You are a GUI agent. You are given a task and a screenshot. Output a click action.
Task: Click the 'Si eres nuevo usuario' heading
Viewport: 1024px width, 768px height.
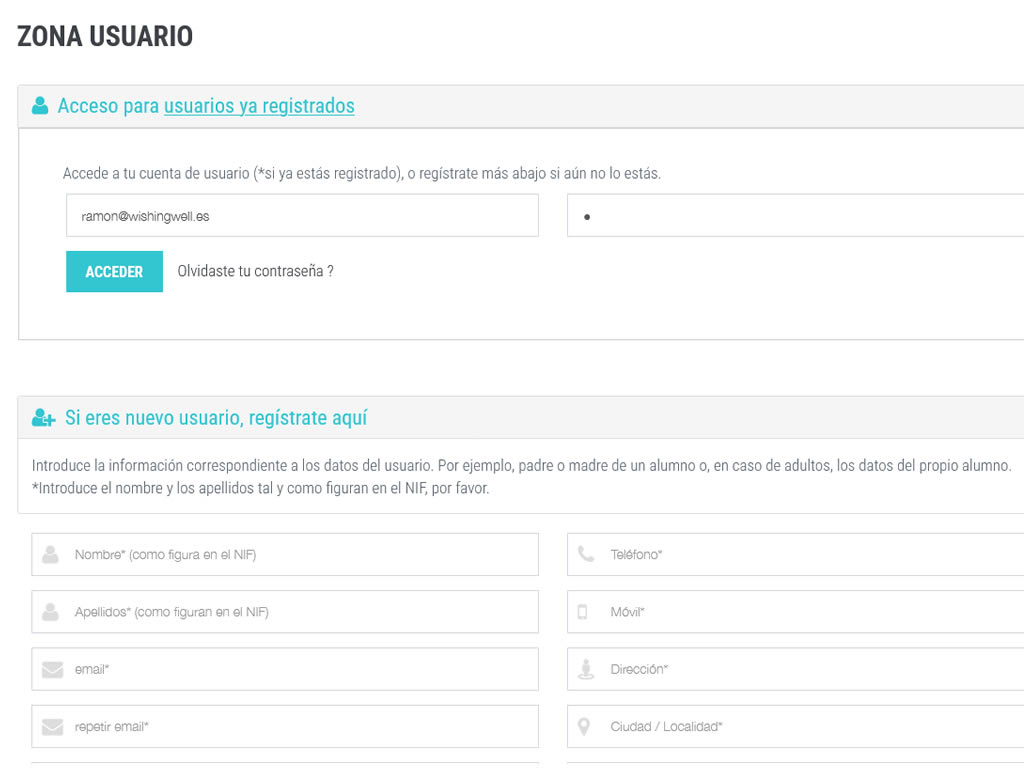click(x=216, y=418)
